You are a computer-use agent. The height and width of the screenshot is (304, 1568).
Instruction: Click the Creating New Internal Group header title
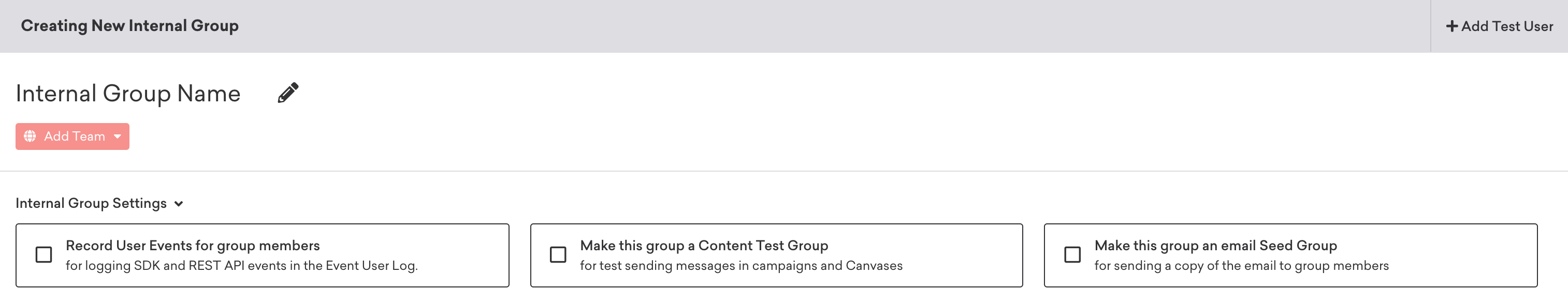click(129, 25)
